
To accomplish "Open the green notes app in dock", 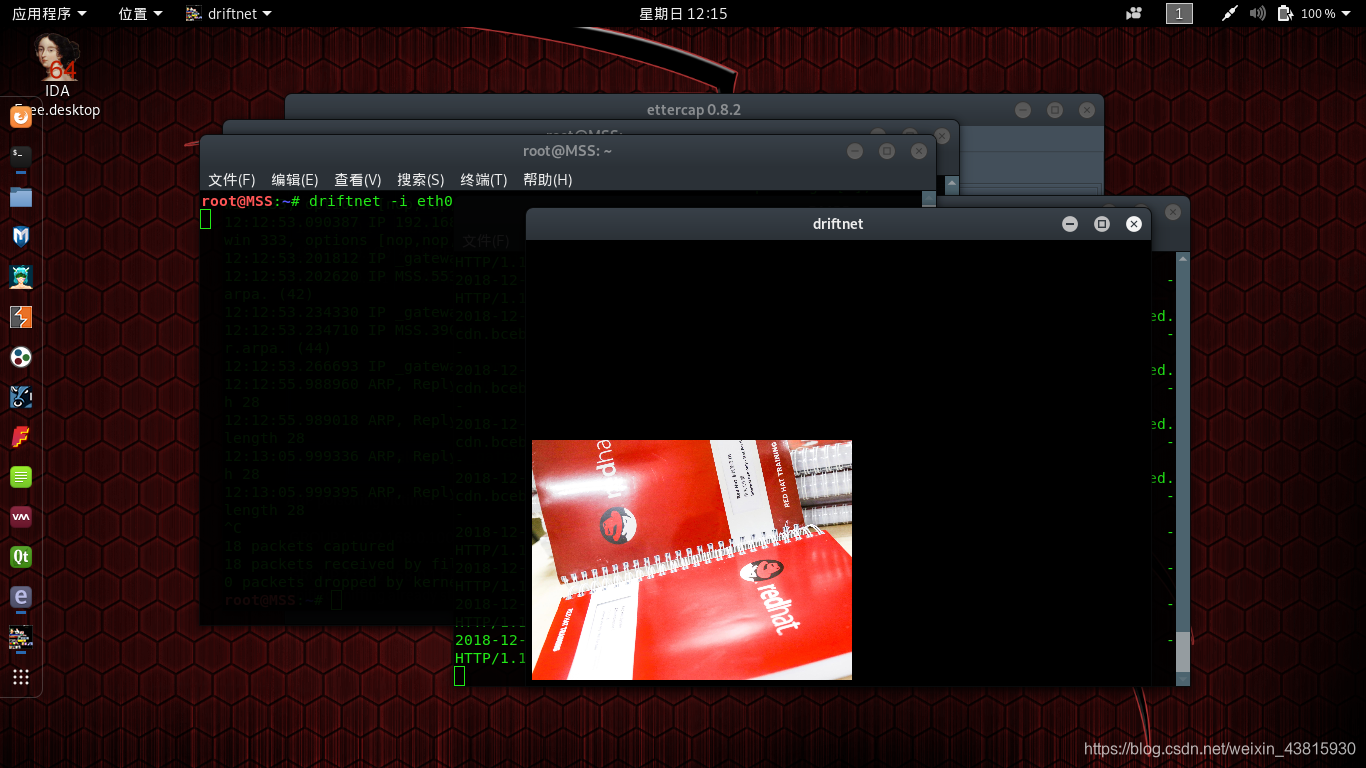I will click(x=21, y=477).
